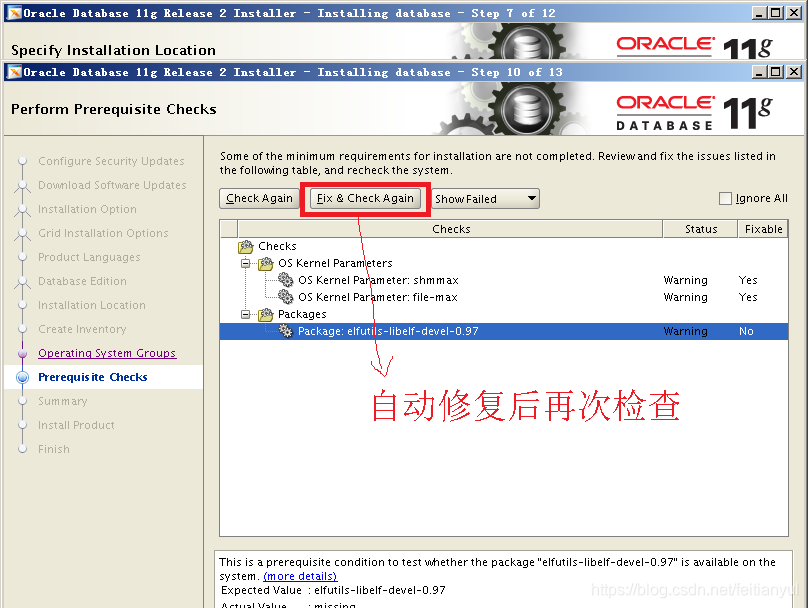Select OS Kernel Parameter: file-max row
Image resolution: width=808 pixels, height=608 pixels.
click(504, 297)
